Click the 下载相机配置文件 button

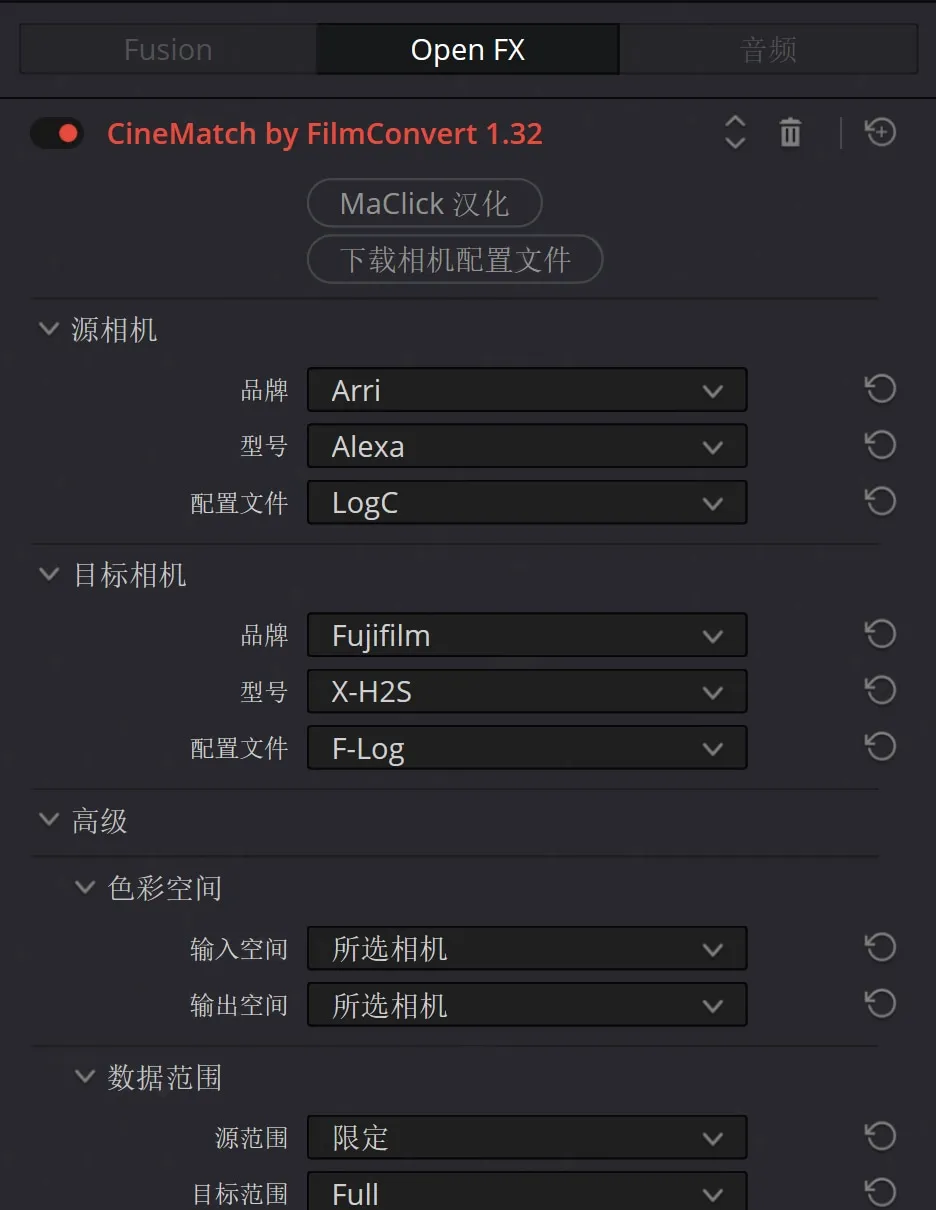(x=455, y=260)
